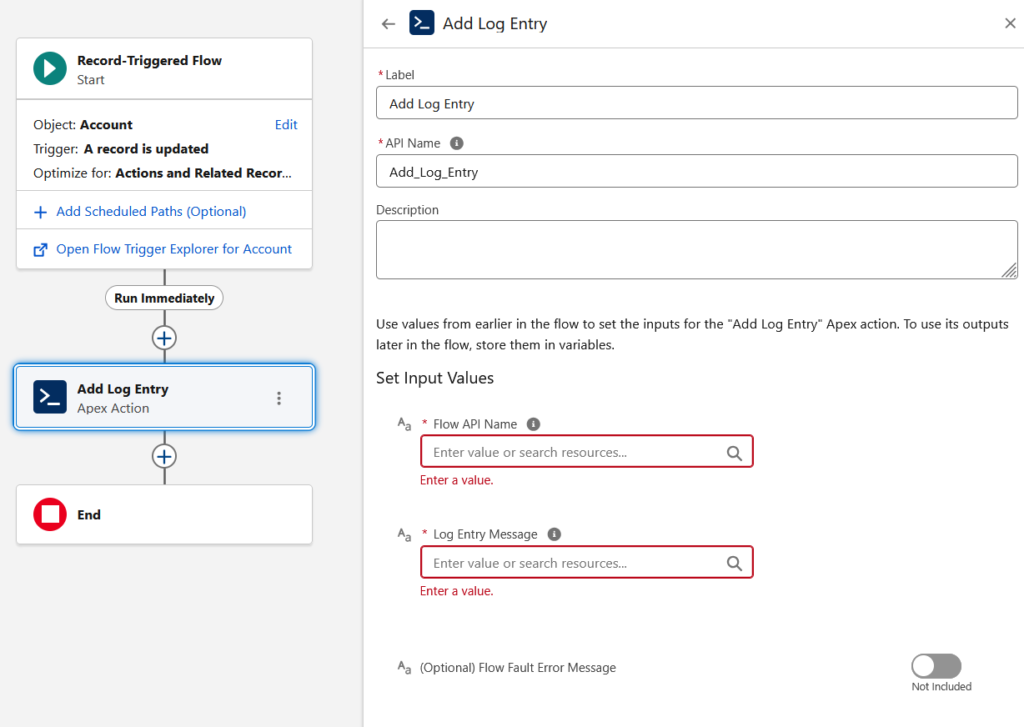Click into the Description text area
The image size is (1024, 727).
(696, 250)
